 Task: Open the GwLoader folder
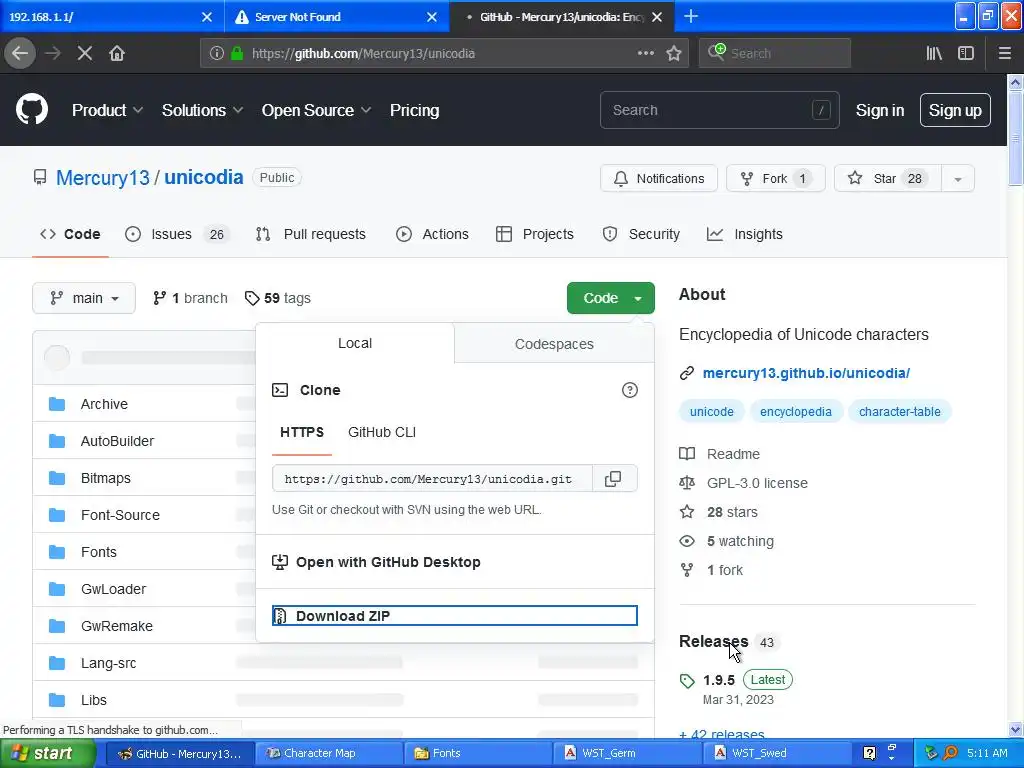114,589
